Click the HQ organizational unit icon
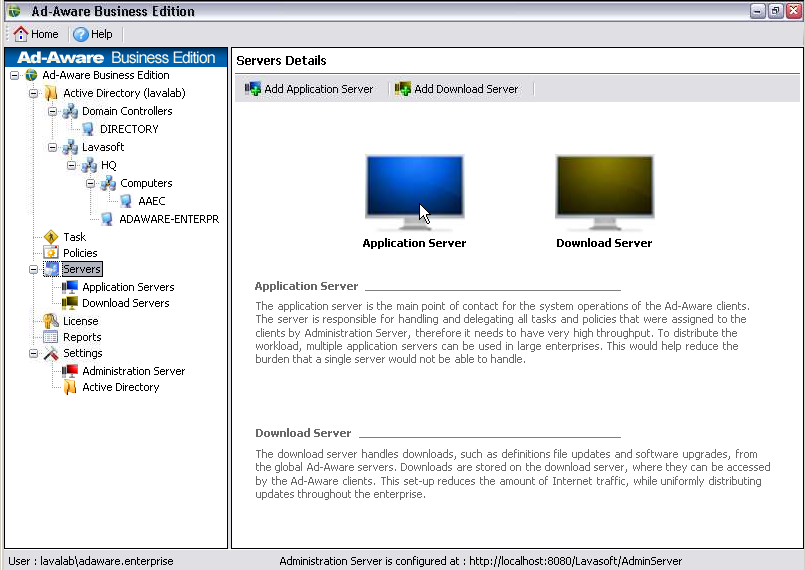The image size is (805, 570). pyautogui.click(x=89, y=165)
